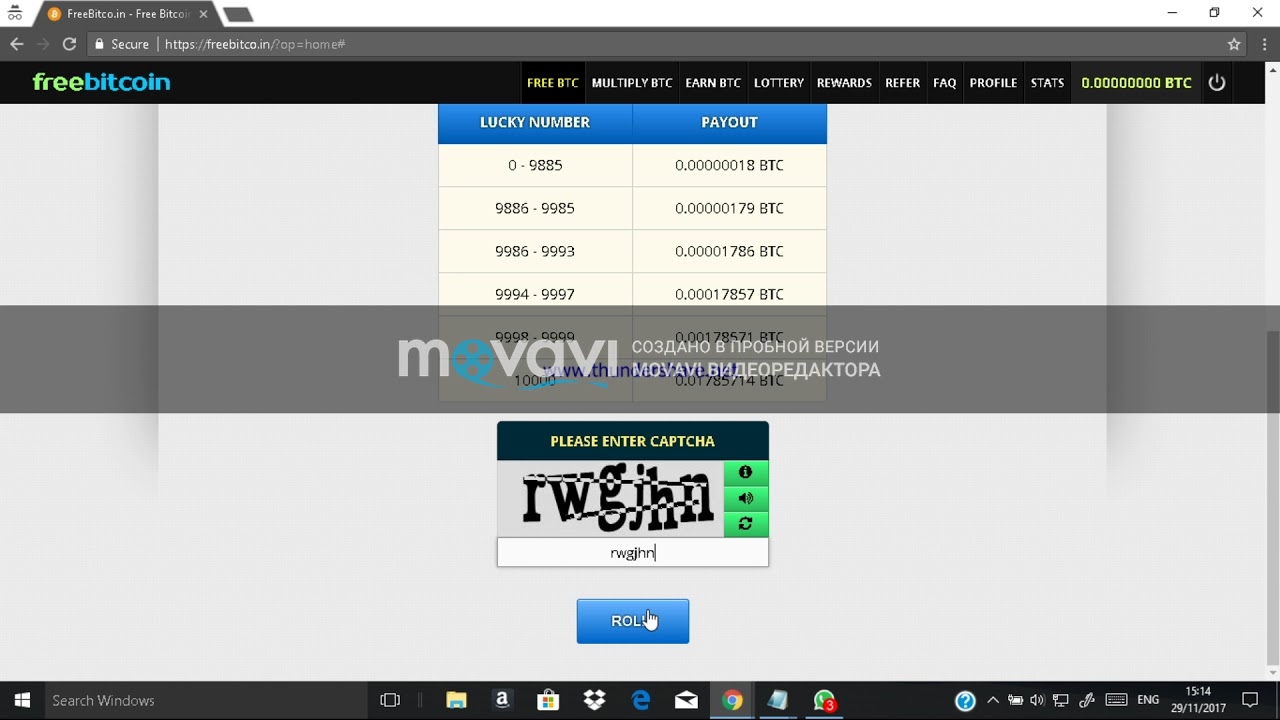The width and height of the screenshot is (1280, 720).
Task: Open Dropbox from the taskbar
Action: (x=594, y=700)
